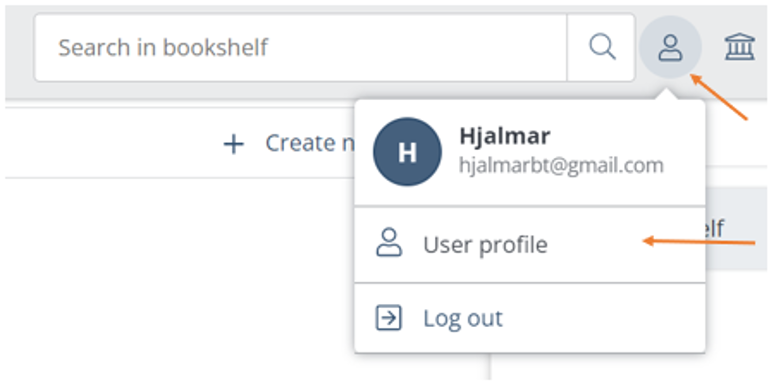Click the dropdown pointer below user icon
Image resolution: width=768 pixels, height=392 pixels.
(670, 95)
